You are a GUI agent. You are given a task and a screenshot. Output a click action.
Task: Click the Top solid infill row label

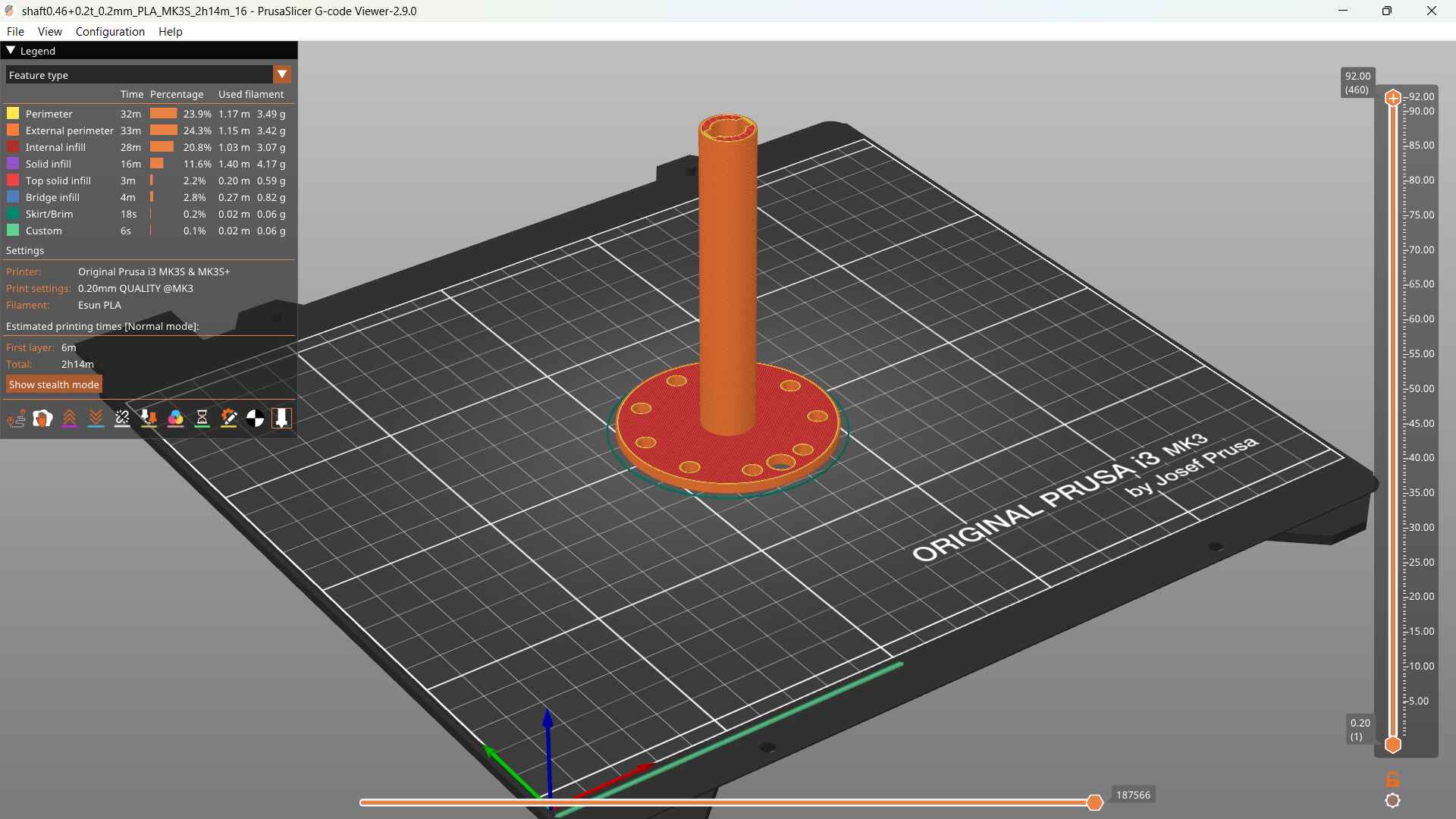[58, 180]
